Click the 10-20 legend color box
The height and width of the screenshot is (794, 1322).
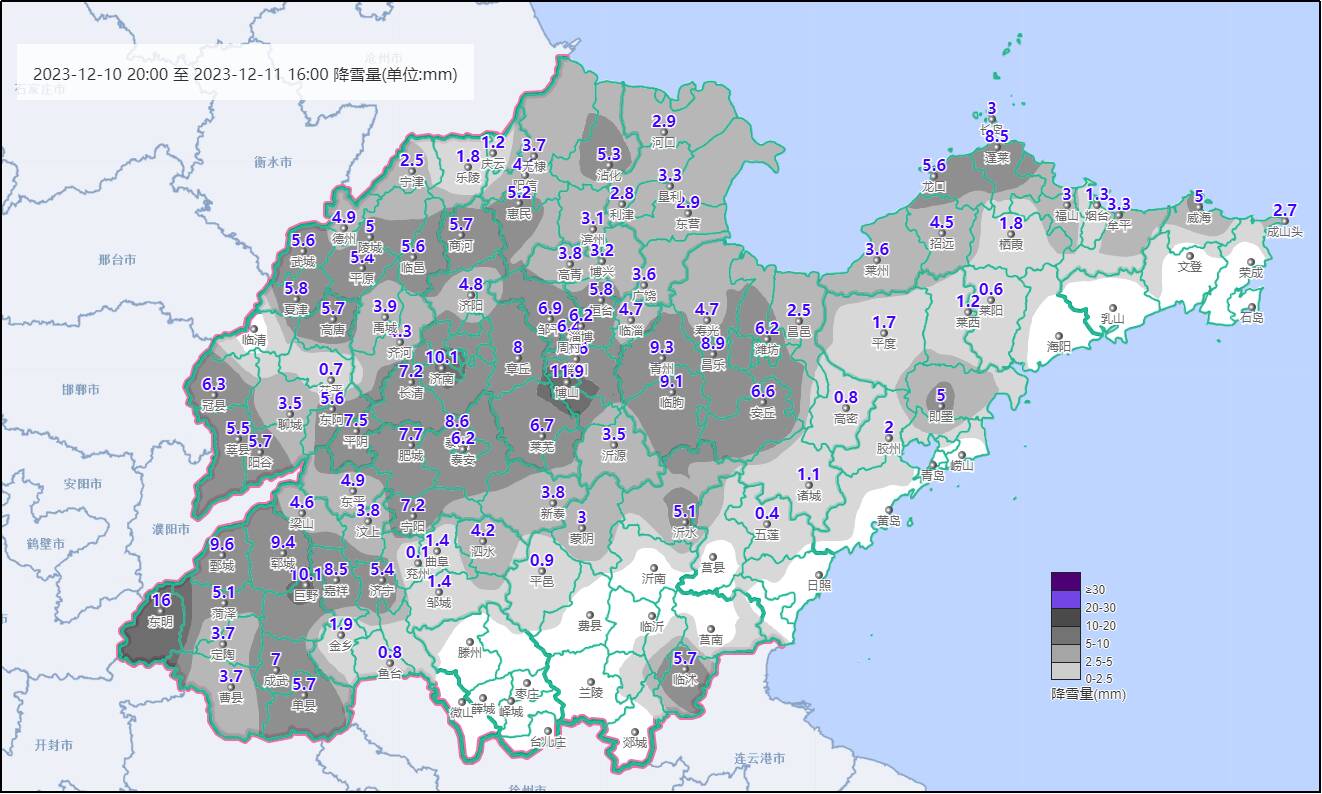(x=1066, y=618)
